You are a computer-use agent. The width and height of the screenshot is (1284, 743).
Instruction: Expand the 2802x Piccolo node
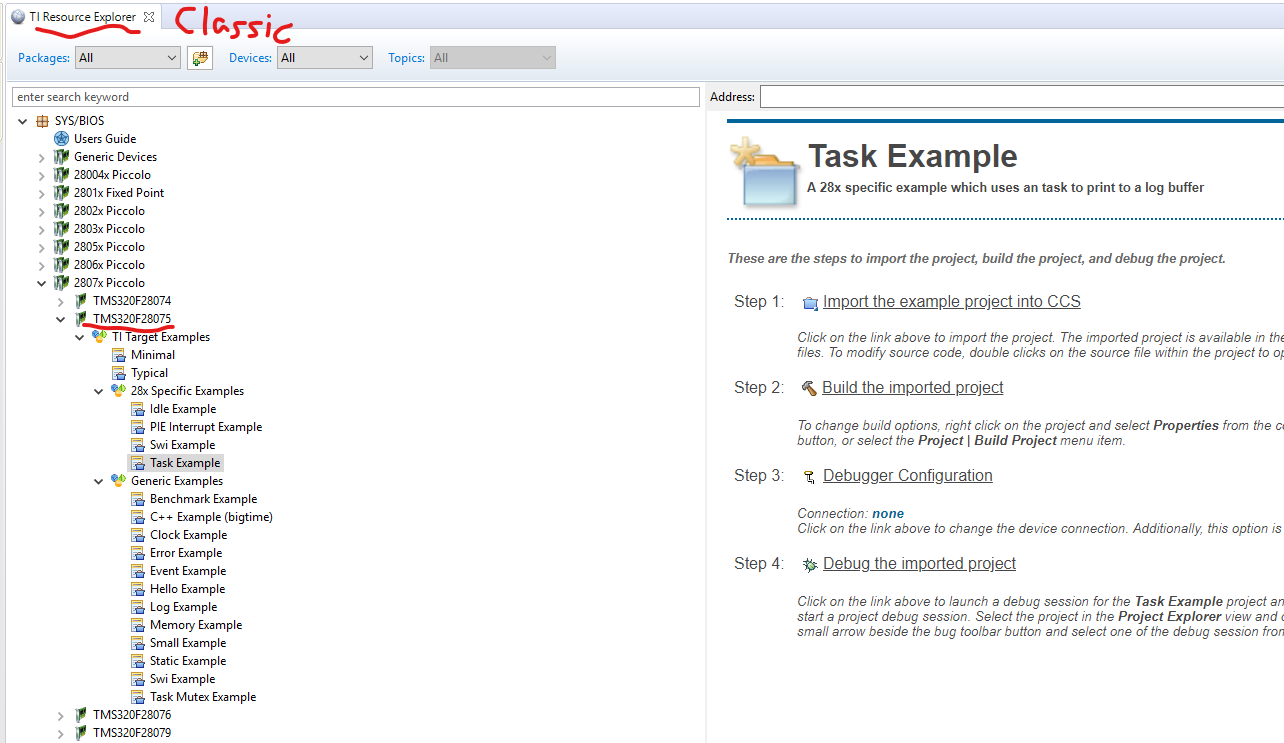tap(42, 211)
